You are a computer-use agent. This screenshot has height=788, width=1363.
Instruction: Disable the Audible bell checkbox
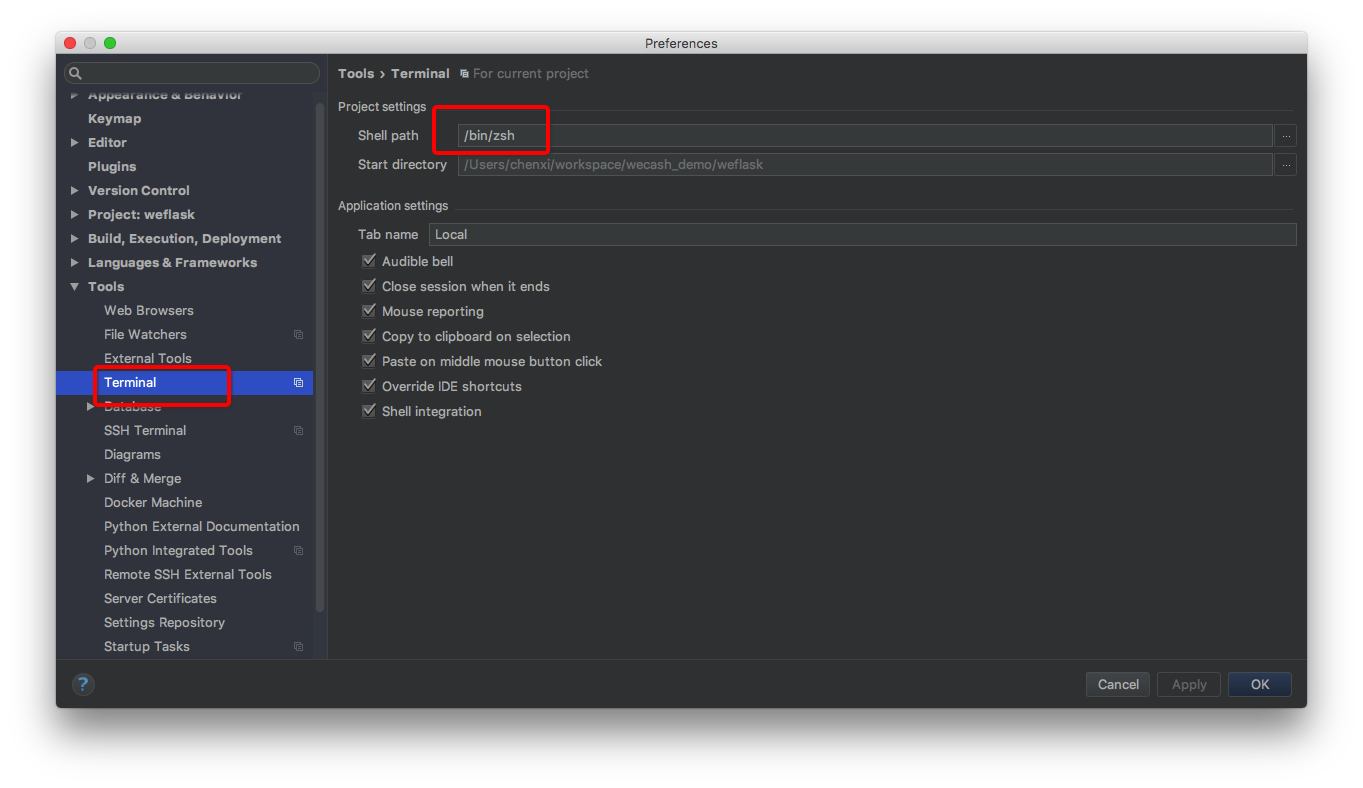[369, 261]
